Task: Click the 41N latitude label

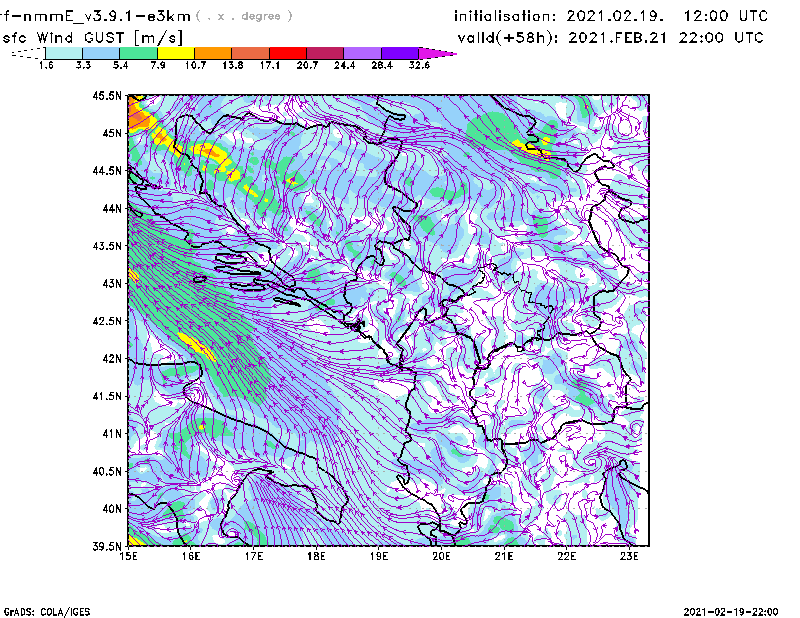Action: pyautogui.click(x=112, y=434)
